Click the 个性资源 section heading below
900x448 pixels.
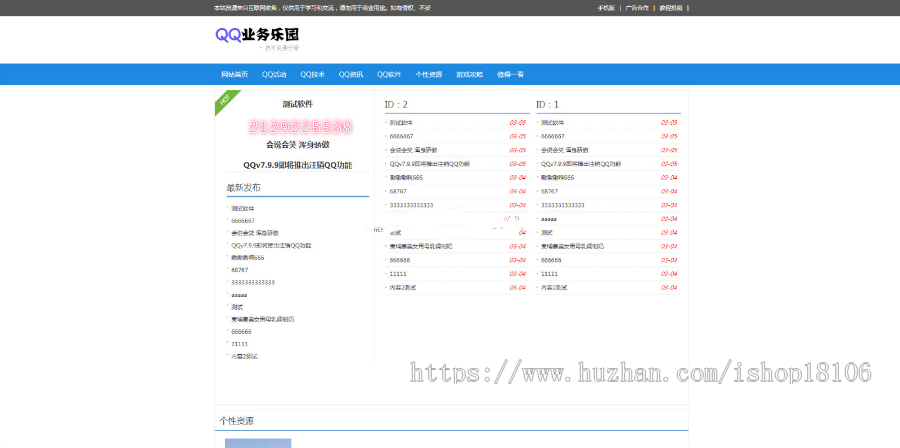236,421
